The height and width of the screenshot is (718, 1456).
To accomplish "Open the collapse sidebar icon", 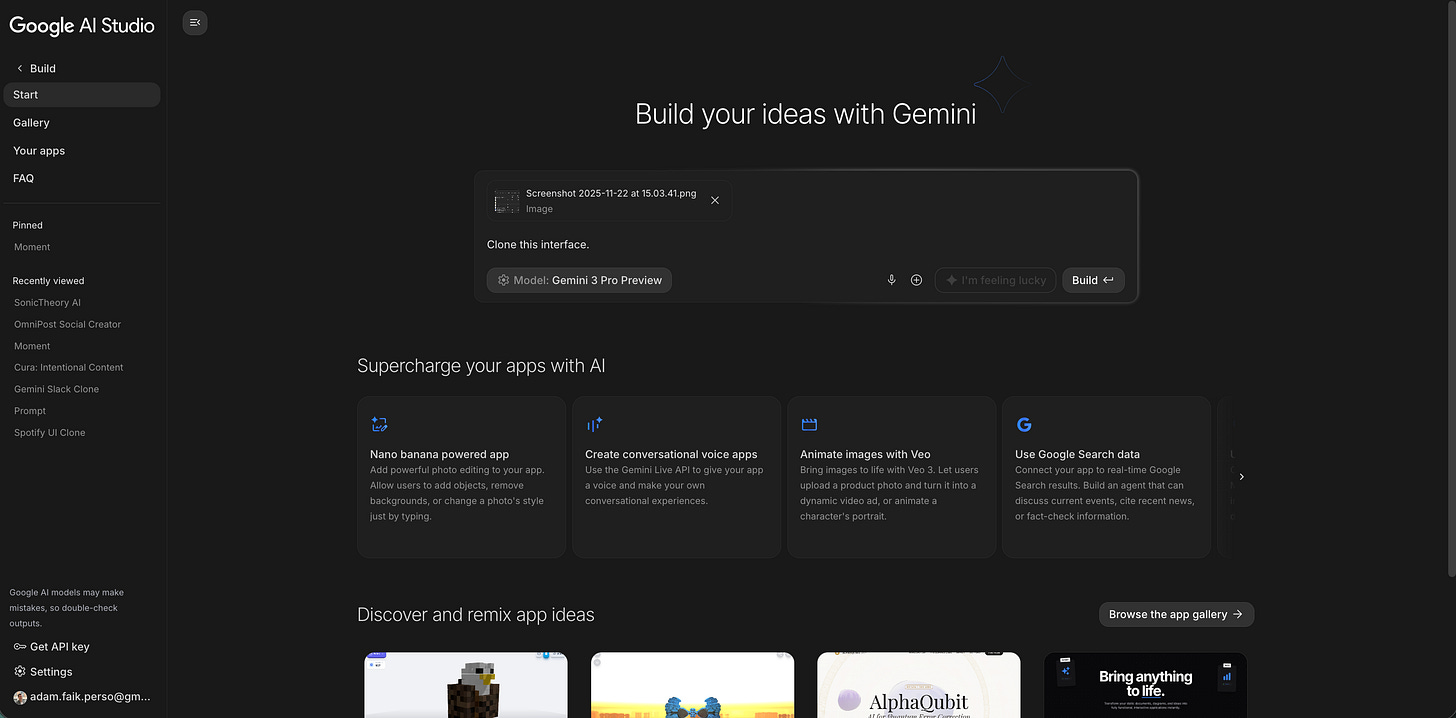I will [x=194, y=22].
